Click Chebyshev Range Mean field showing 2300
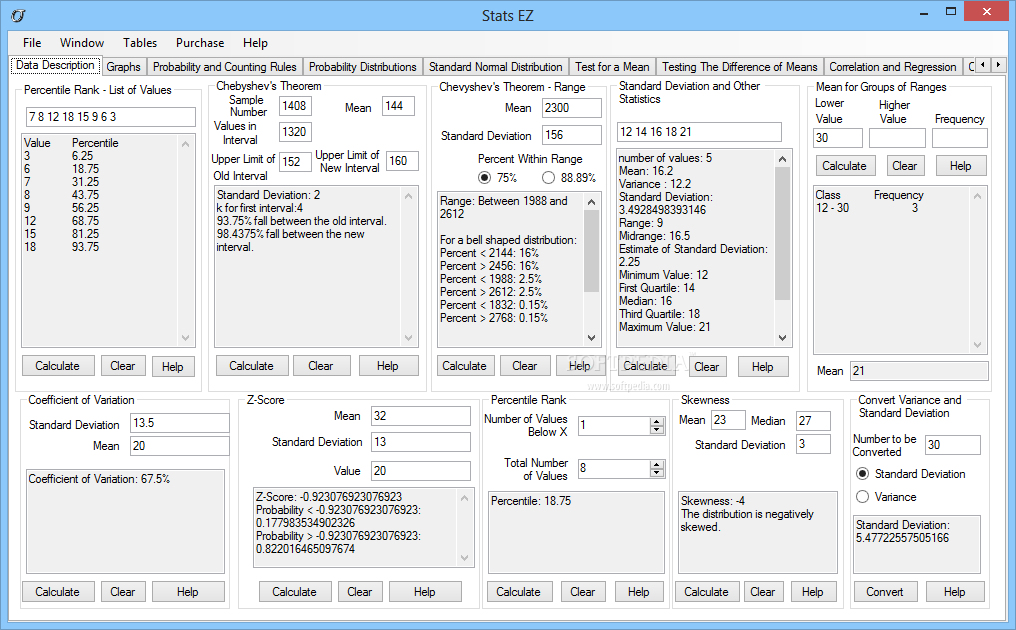 pyautogui.click(x=572, y=108)
